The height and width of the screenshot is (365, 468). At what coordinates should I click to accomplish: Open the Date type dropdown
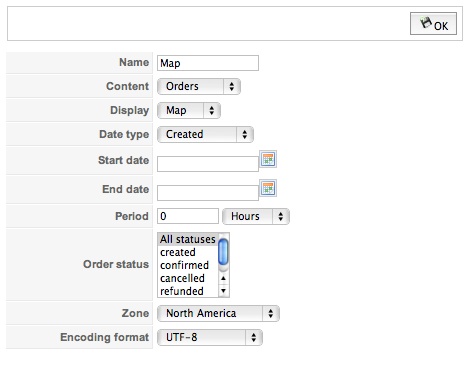click(205, 134)
